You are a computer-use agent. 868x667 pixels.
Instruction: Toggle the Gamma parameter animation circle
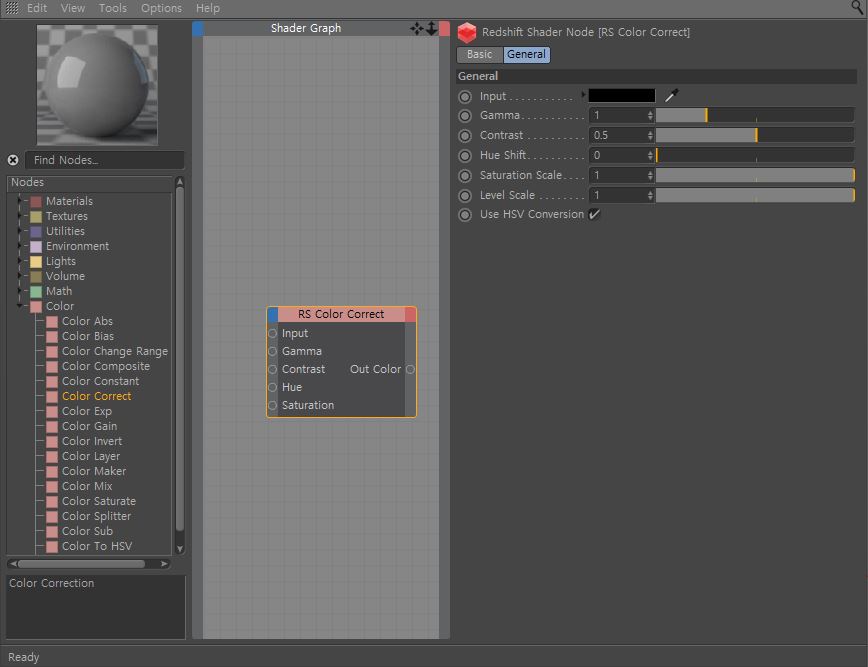(465, 116)
